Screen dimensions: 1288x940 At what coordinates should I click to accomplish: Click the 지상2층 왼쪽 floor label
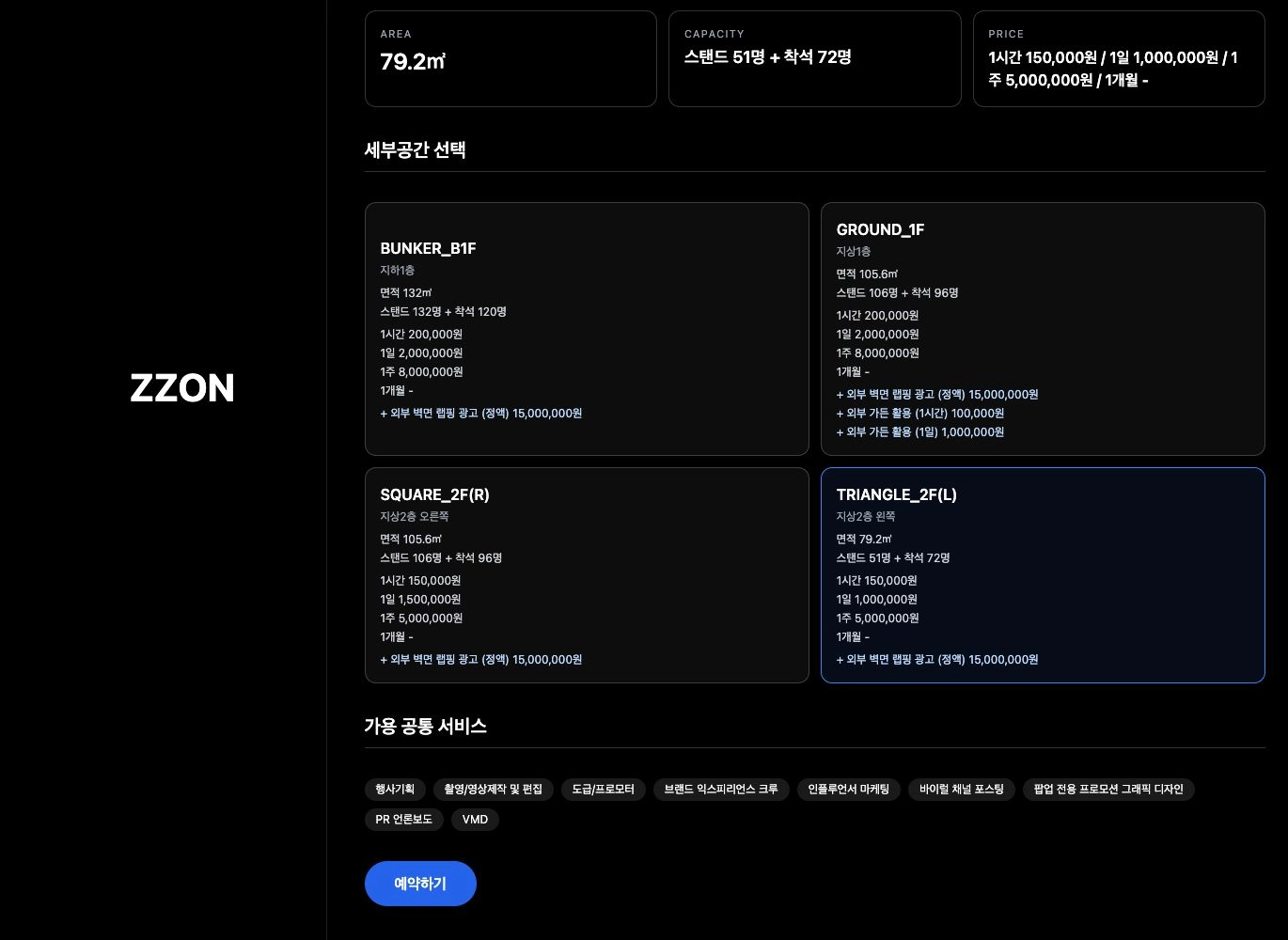click(x=866, y=517)
